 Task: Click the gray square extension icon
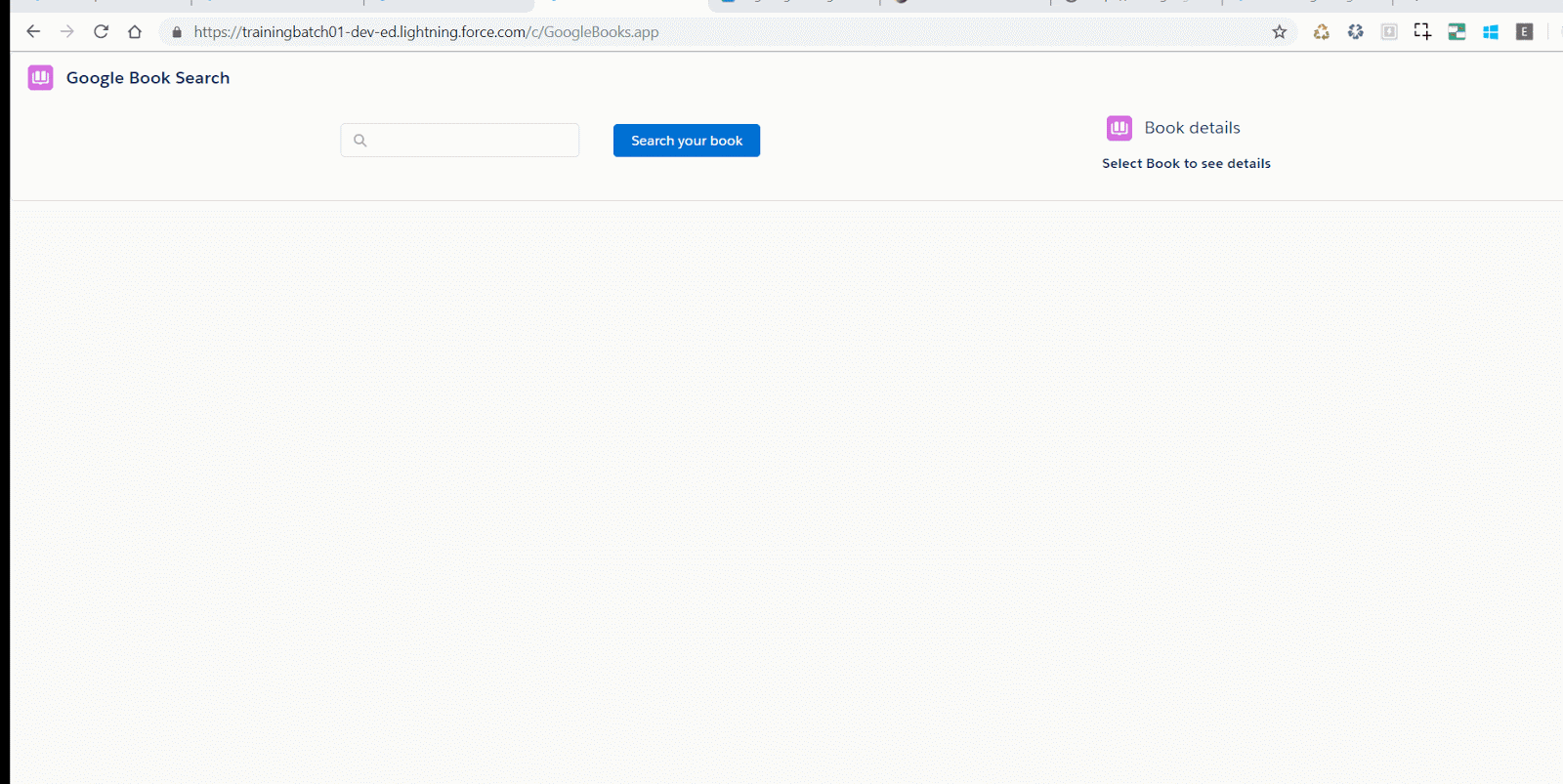[x=1389, y=32]
